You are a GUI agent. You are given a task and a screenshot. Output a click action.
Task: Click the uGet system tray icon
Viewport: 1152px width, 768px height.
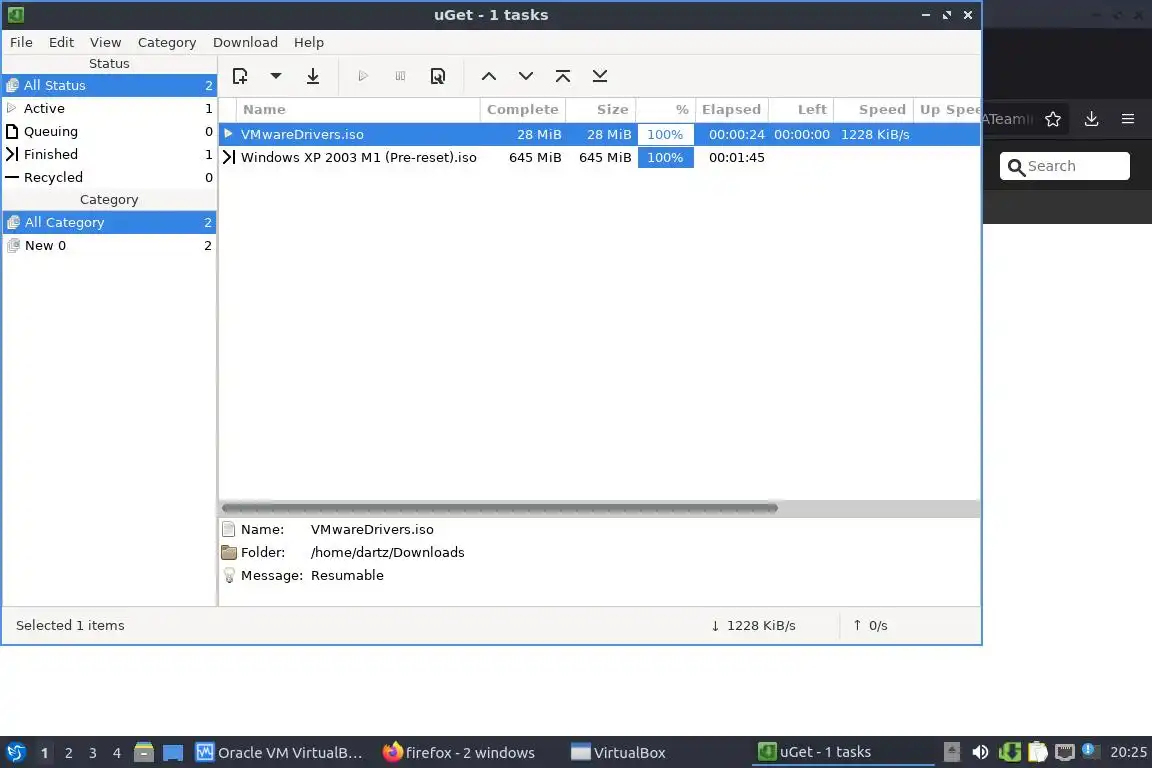[x=1009, y=752]
